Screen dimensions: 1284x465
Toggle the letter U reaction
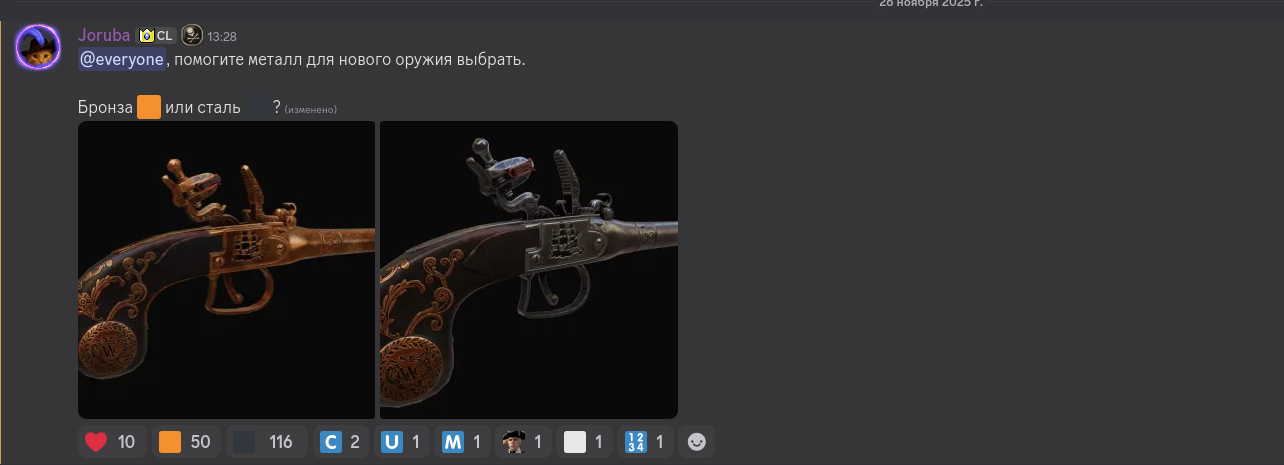tap(402, 442)
